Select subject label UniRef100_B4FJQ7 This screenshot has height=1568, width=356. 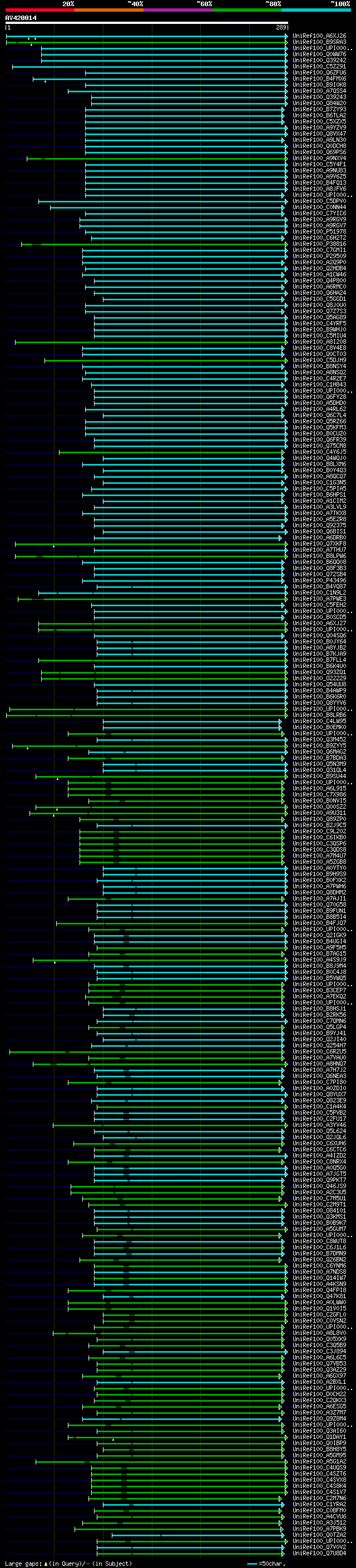(319, 923)
